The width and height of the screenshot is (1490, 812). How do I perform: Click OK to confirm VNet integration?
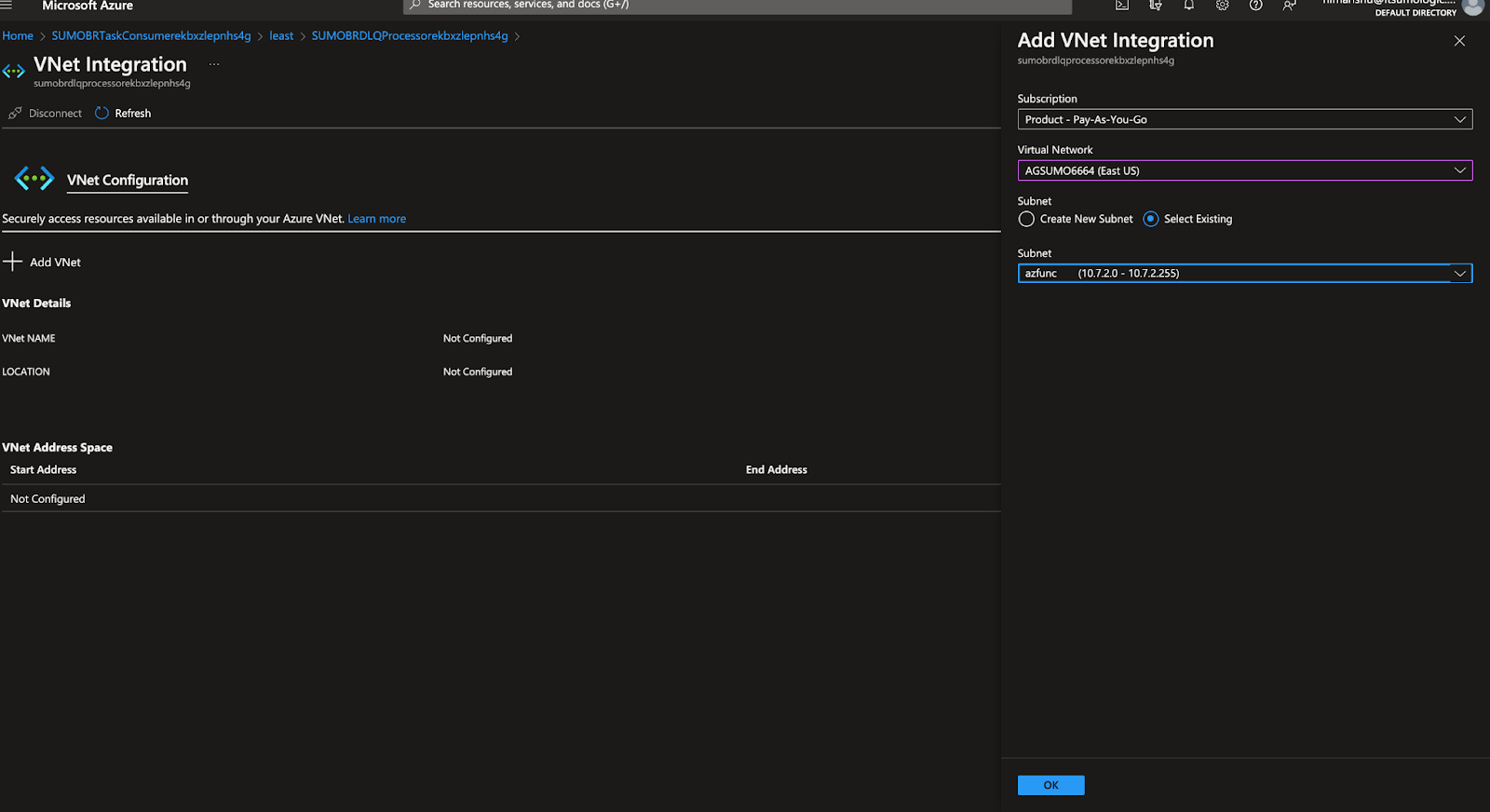coord(1050,785)
